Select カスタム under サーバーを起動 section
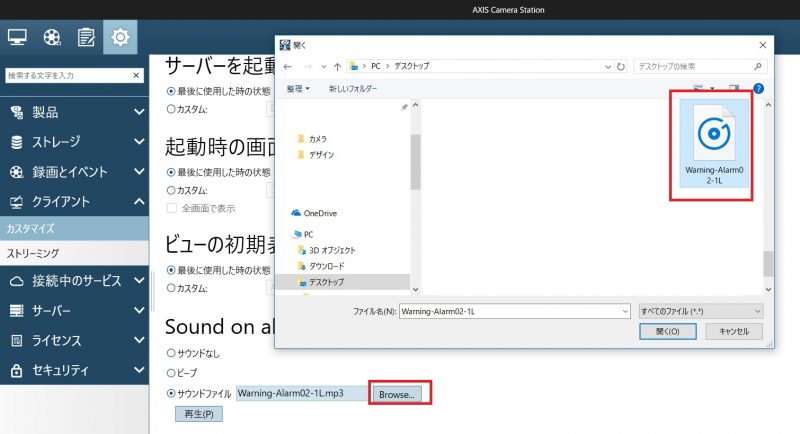 click(x=171, y=109)
